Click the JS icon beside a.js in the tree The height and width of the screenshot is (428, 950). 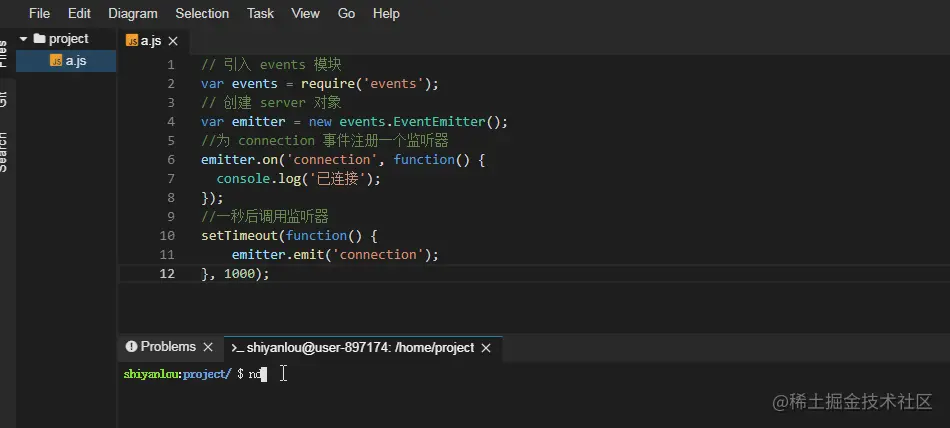point(56,61)
